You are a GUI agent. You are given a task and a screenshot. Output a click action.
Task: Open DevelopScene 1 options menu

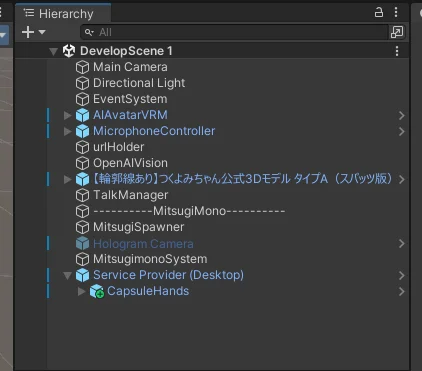397,51
